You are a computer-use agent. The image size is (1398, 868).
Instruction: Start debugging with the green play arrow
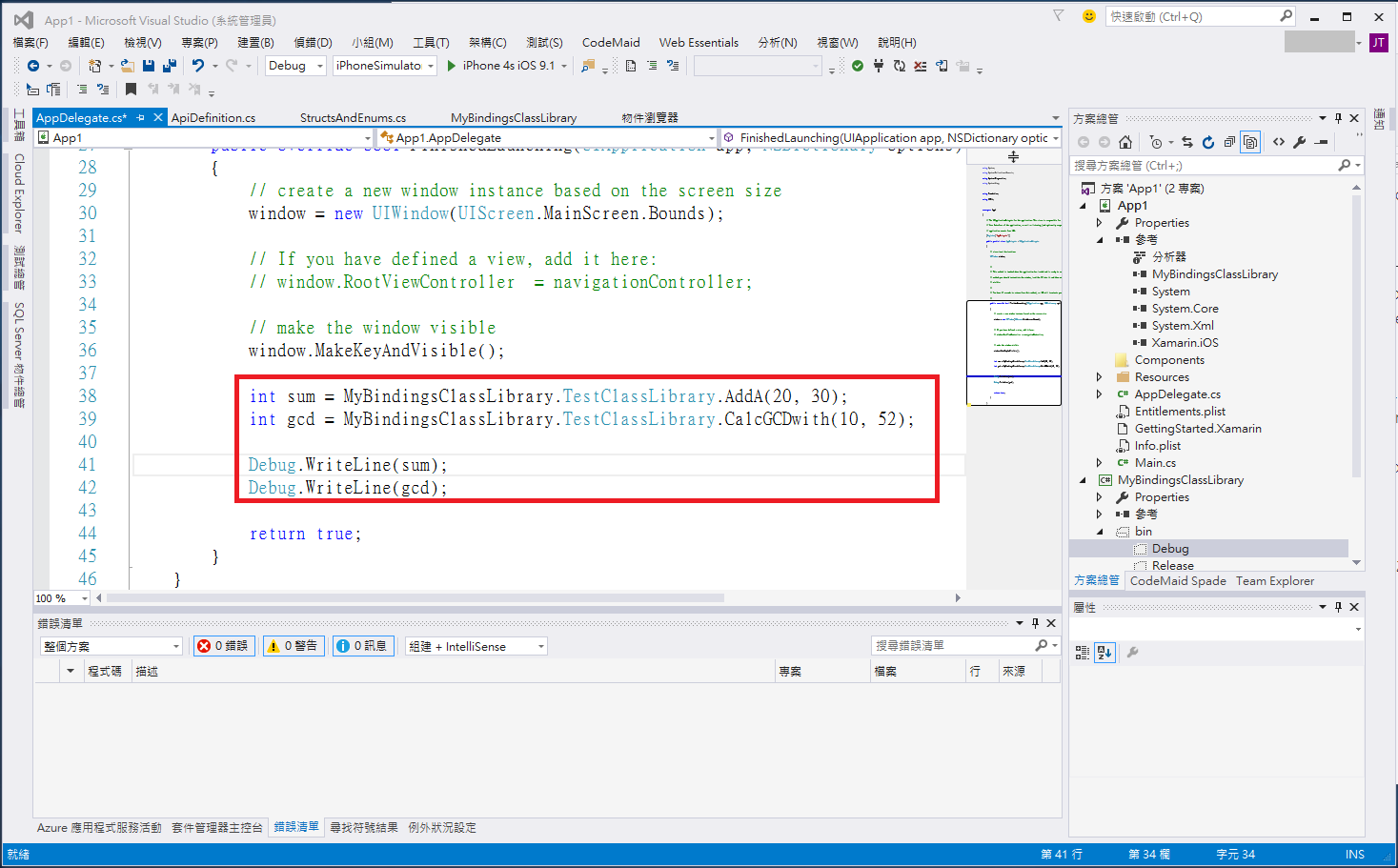click(452, 66)
